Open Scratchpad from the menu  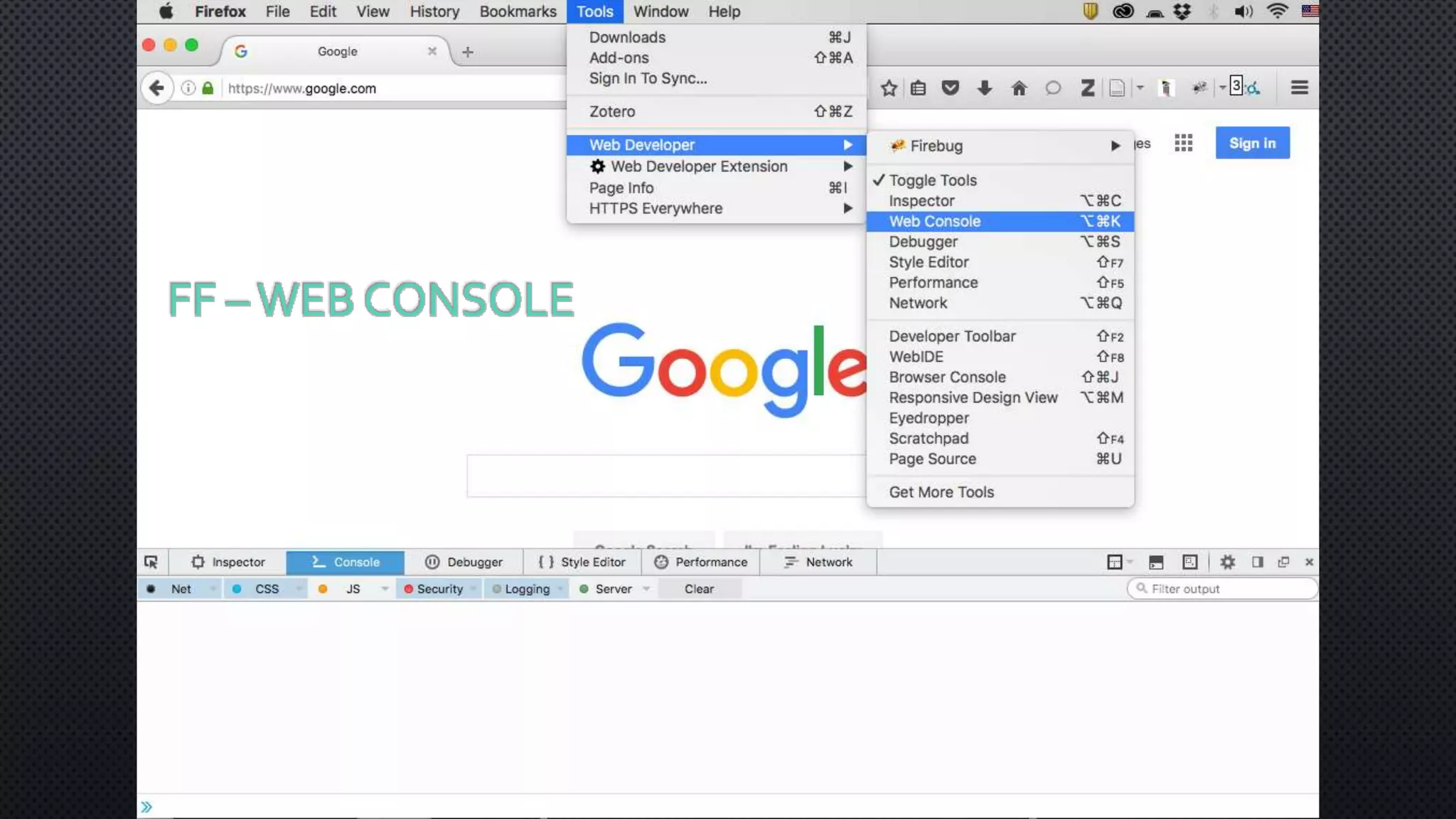[1000, 439]
